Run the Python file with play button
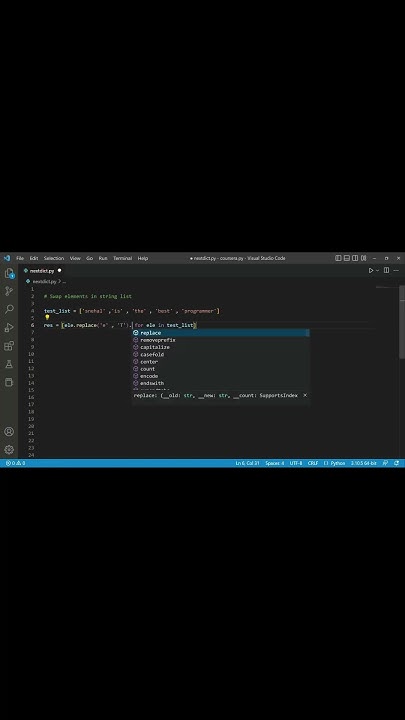This screenshot has height=720, width=405. [x=371, y=270]
